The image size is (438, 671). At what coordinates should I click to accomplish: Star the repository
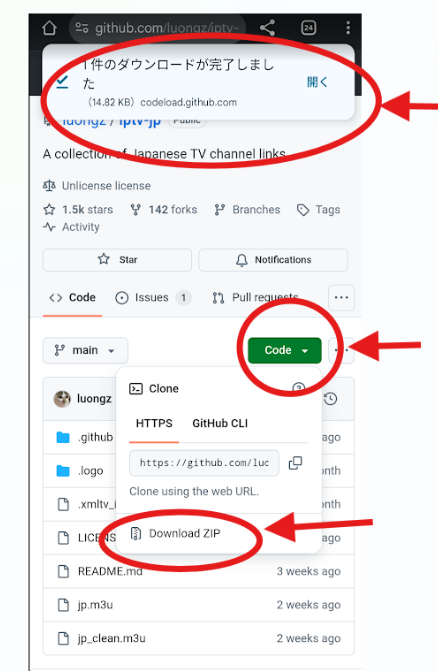click(x=117, y=260)
